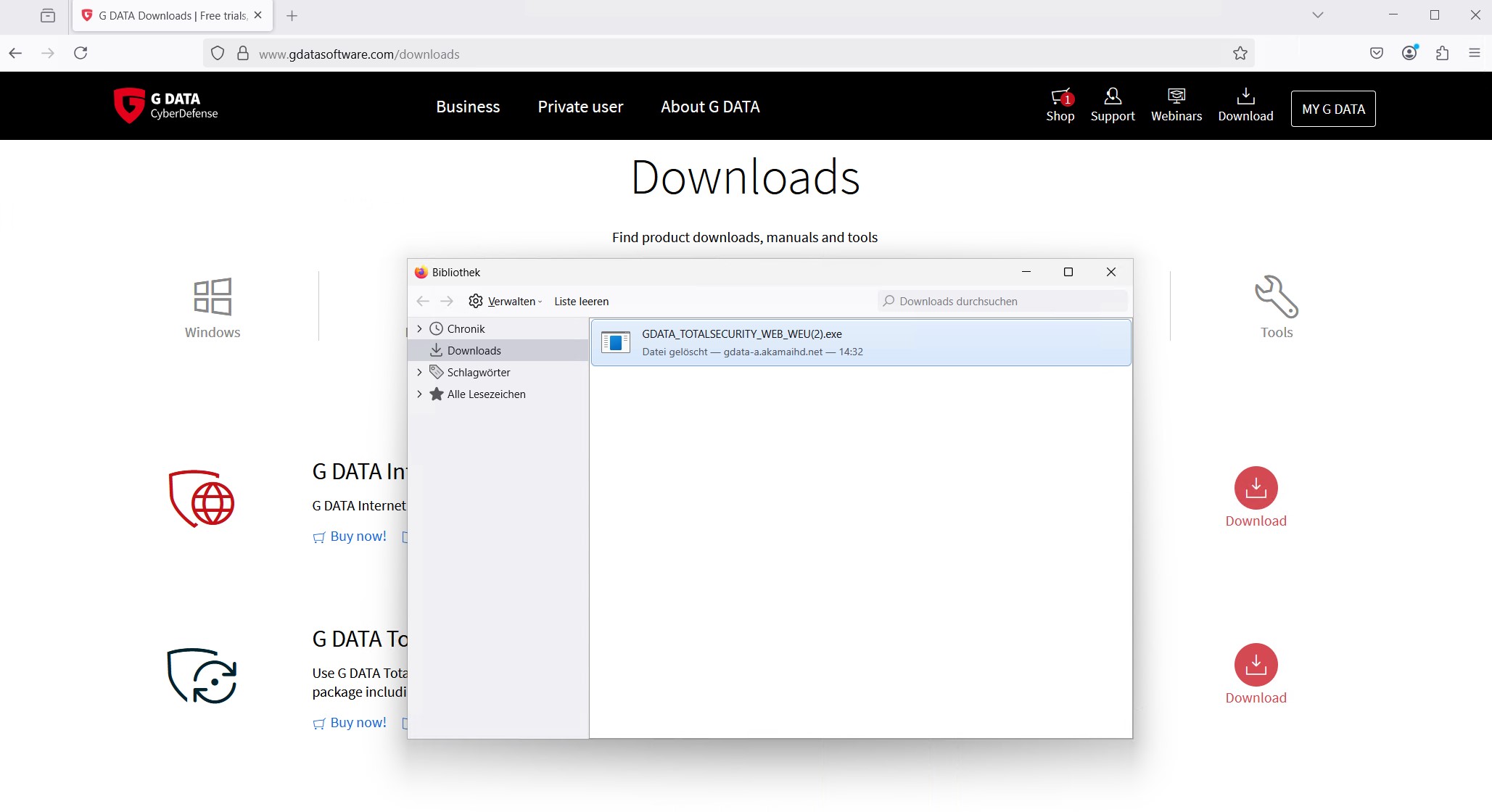Open the Private user menu
Screen dimensions: 1492x812
[580, 107]
